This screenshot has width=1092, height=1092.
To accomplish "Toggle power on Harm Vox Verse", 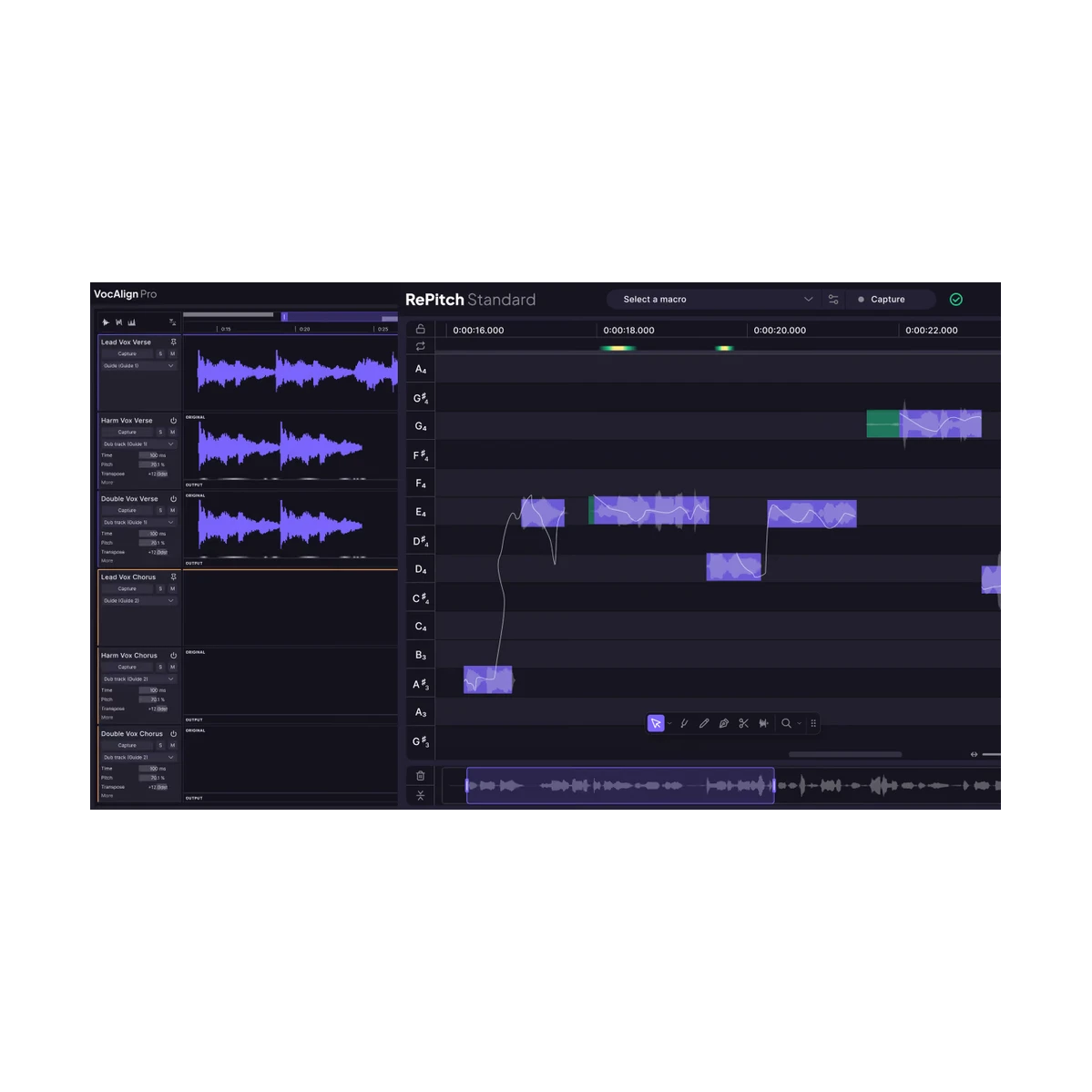I will pos(173,421).
